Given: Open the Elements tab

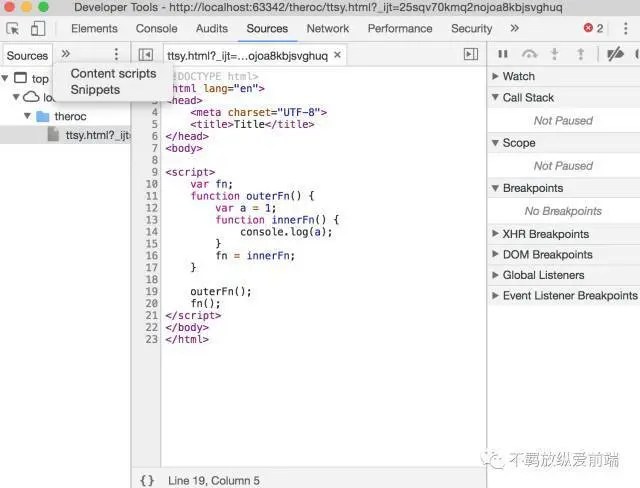Looking at the screenshot, I should [94, 29].
